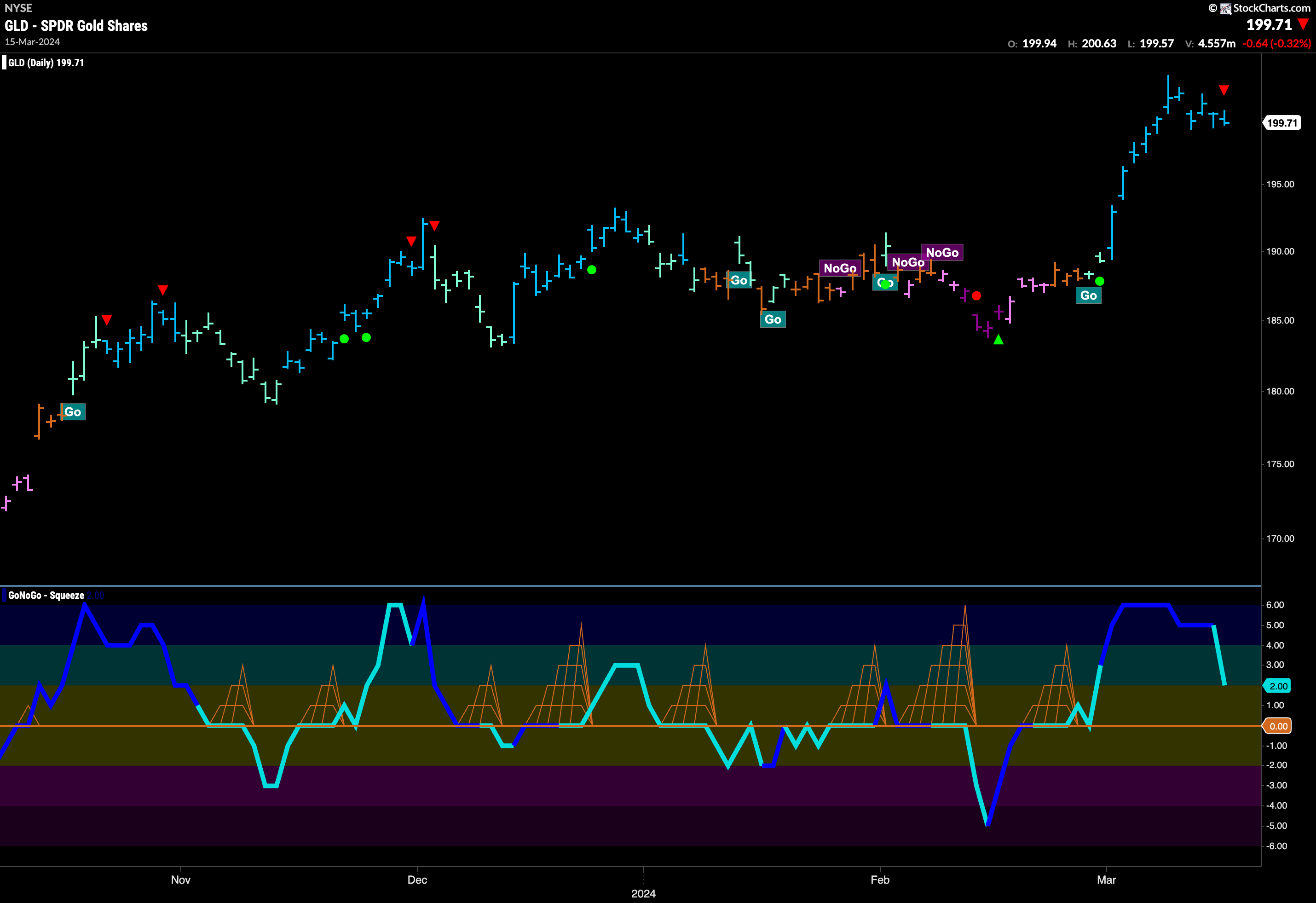Click the NYSE exchange label
Viewport: 1316px width, 903px height.
pyautogui.click(x=18, y=8)
